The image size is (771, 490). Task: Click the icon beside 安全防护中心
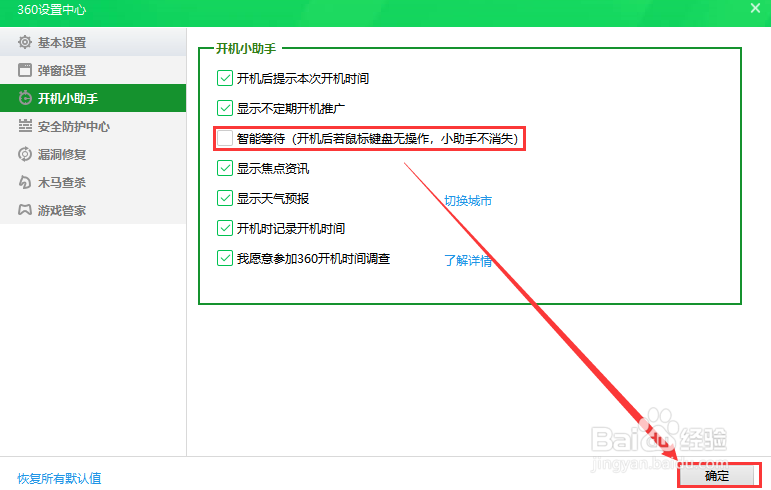click(25, 126)
